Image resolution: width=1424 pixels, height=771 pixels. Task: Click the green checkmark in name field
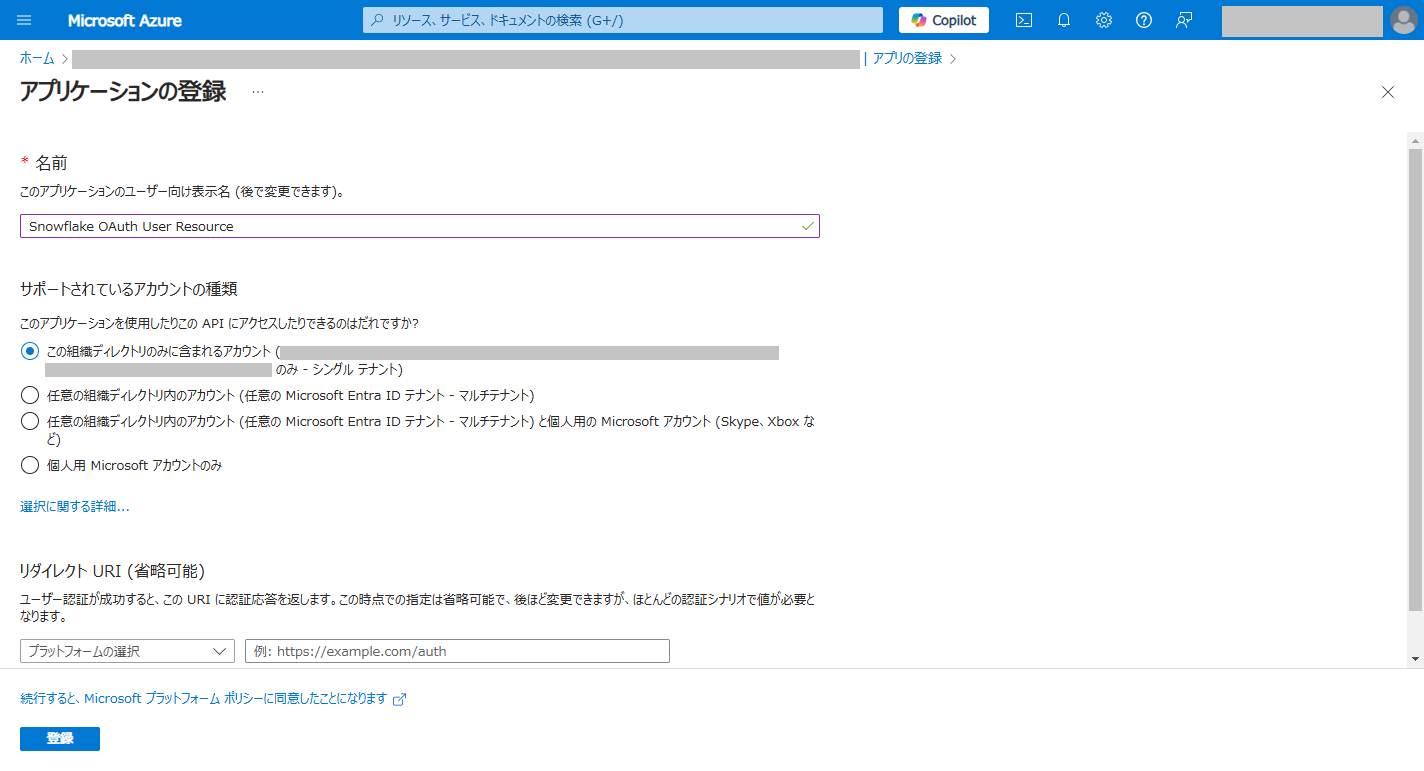click(807, 226)
